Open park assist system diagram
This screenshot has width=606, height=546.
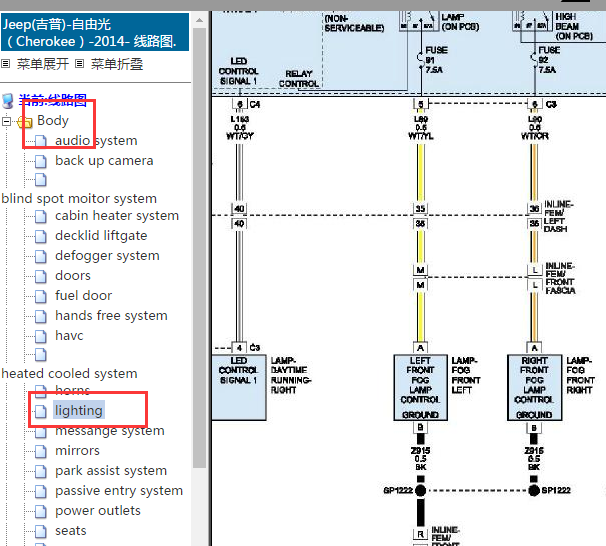[x=111, y=471]
